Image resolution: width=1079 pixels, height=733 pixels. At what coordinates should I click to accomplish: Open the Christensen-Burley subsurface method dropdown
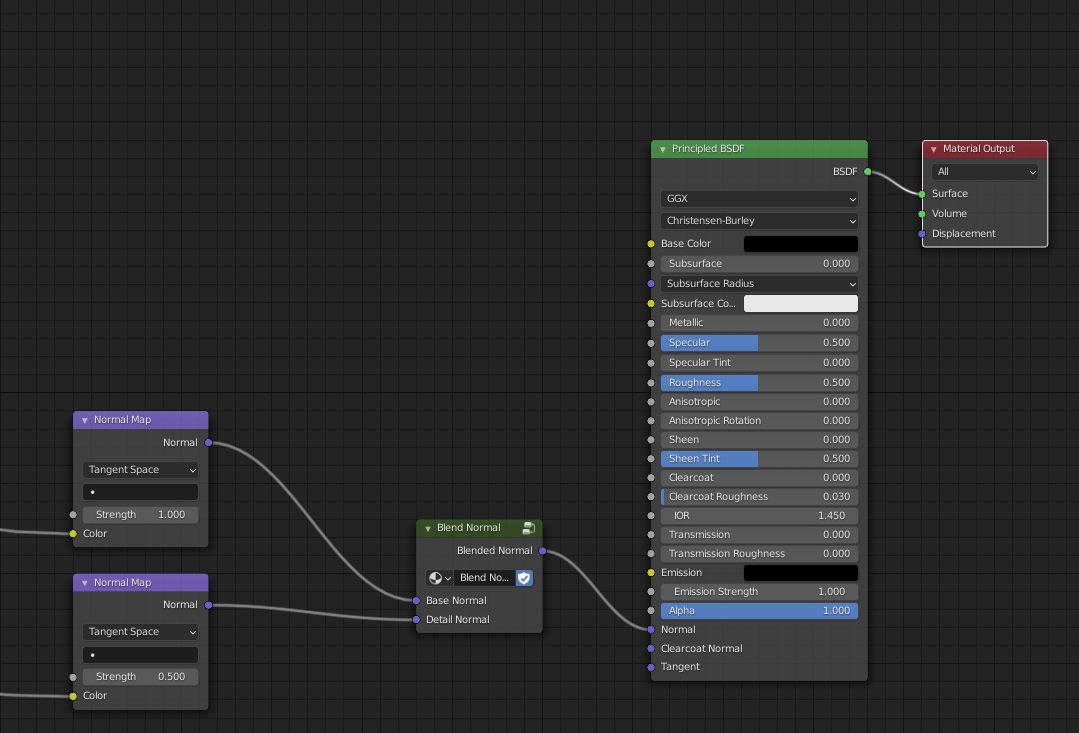[x=759, y=221]
